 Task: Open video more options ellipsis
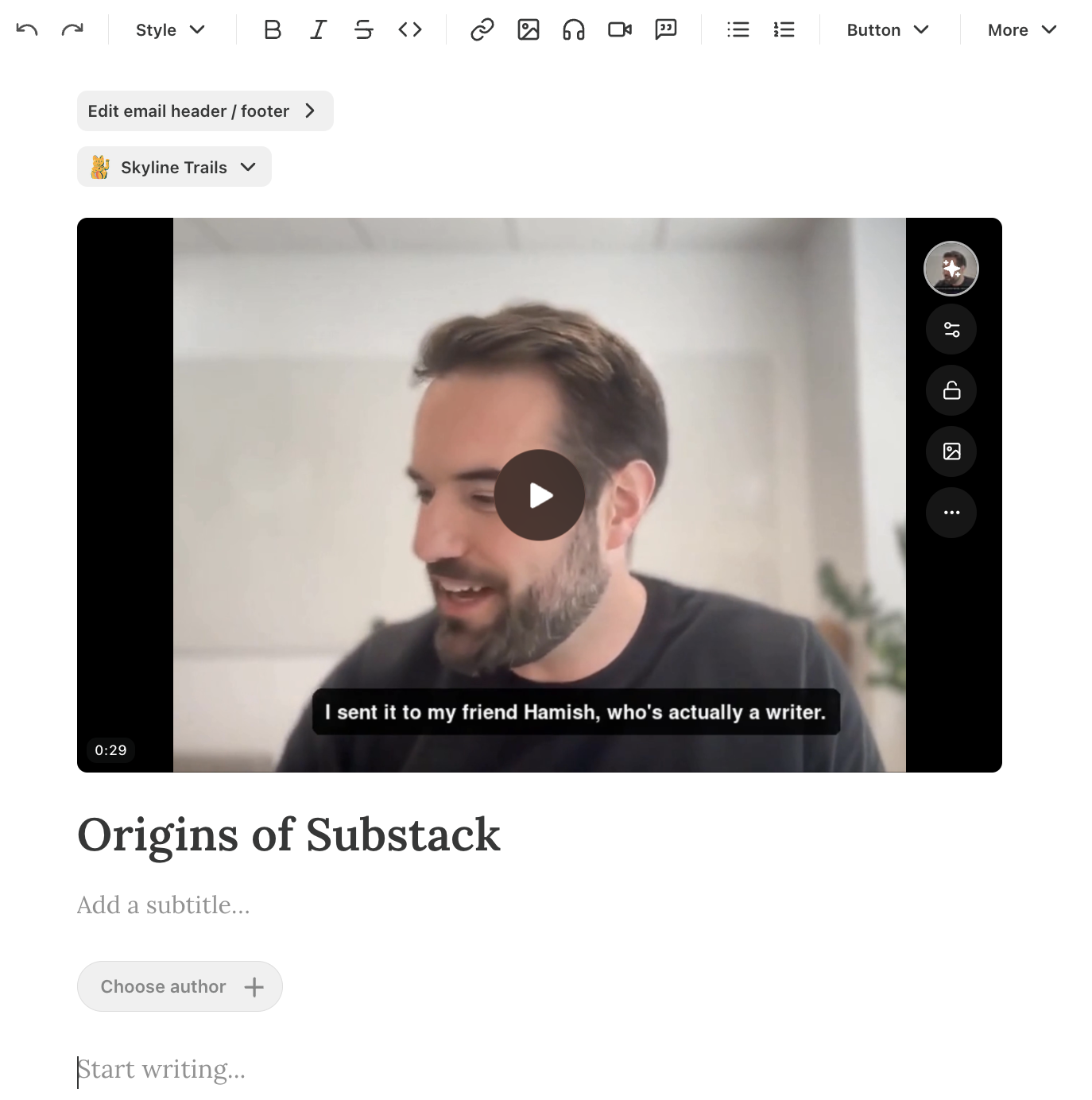tap(951, 513)
